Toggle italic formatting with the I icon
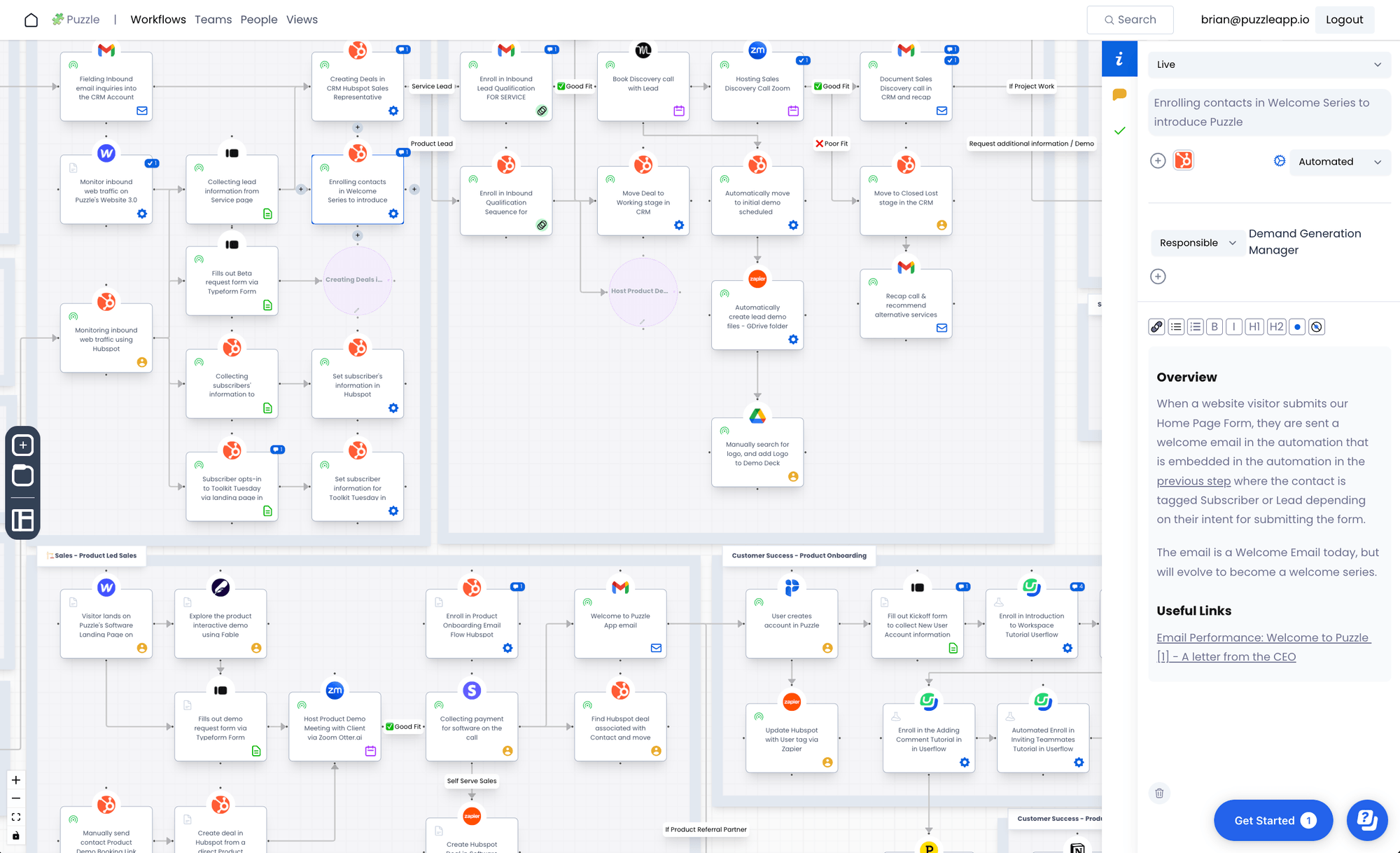1400x853 pixels. [1234, 326]
